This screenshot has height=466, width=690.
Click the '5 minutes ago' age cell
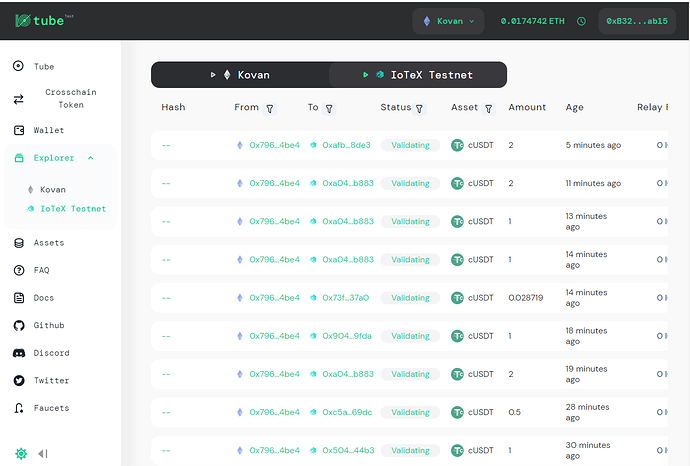point(593,145)
